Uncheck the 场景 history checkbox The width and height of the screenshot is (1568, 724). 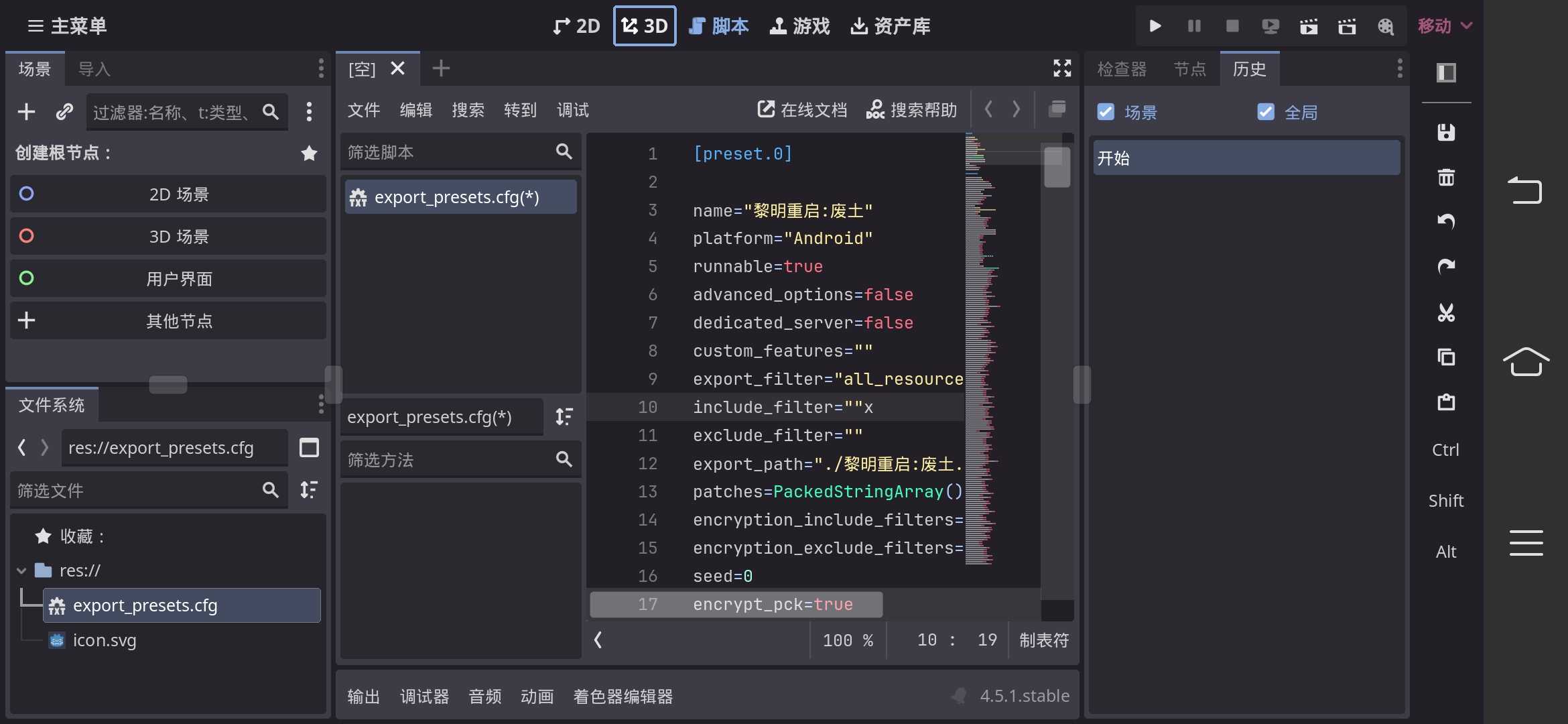(x=1106, y=112)
